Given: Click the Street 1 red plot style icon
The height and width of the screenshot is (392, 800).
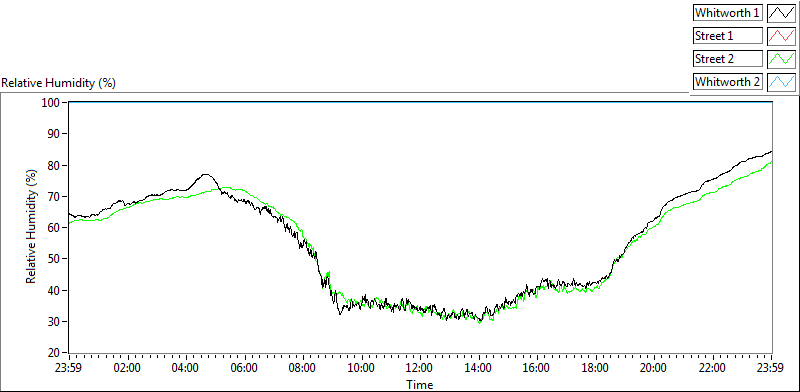Looking at the screenshot, I should 781,36.
